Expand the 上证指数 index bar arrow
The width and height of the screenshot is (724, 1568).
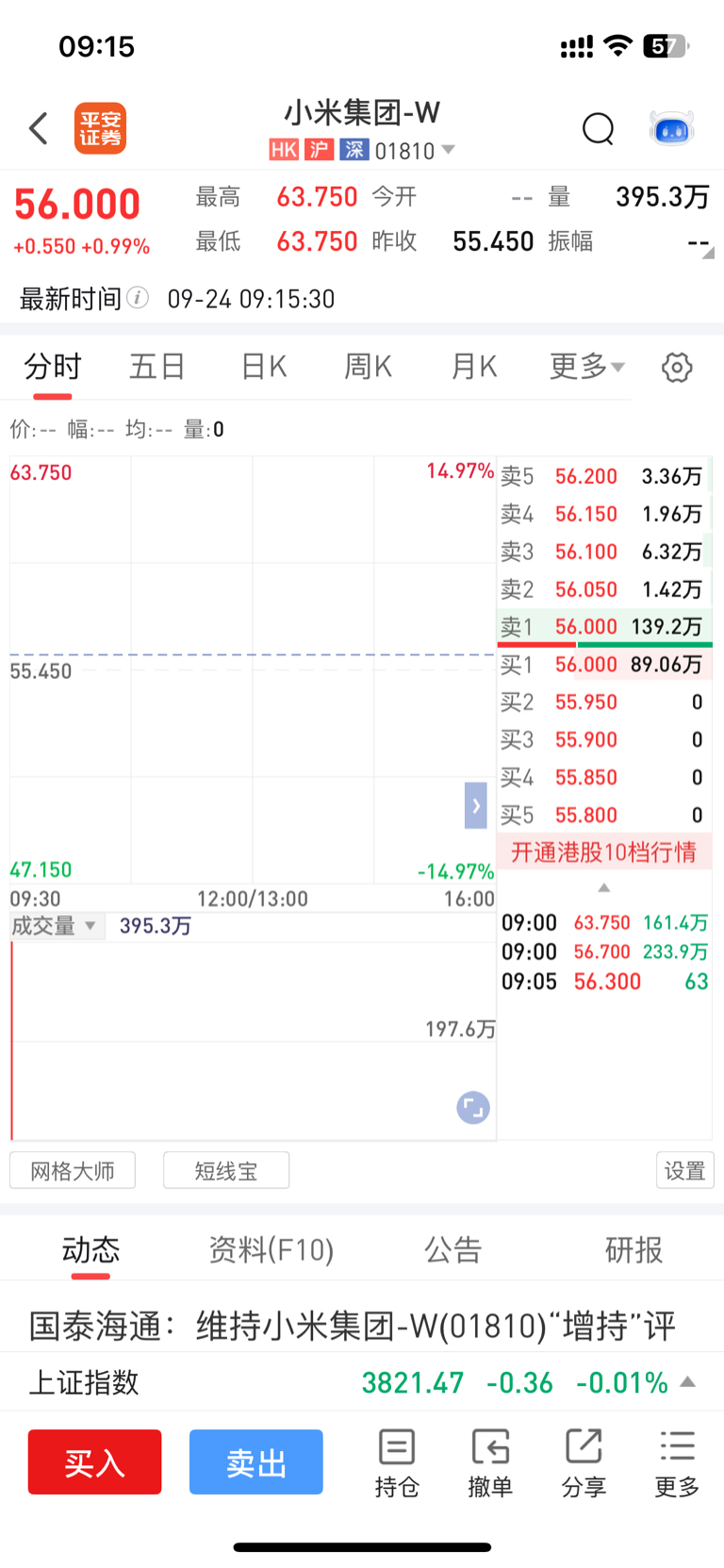coord(688,1382)
